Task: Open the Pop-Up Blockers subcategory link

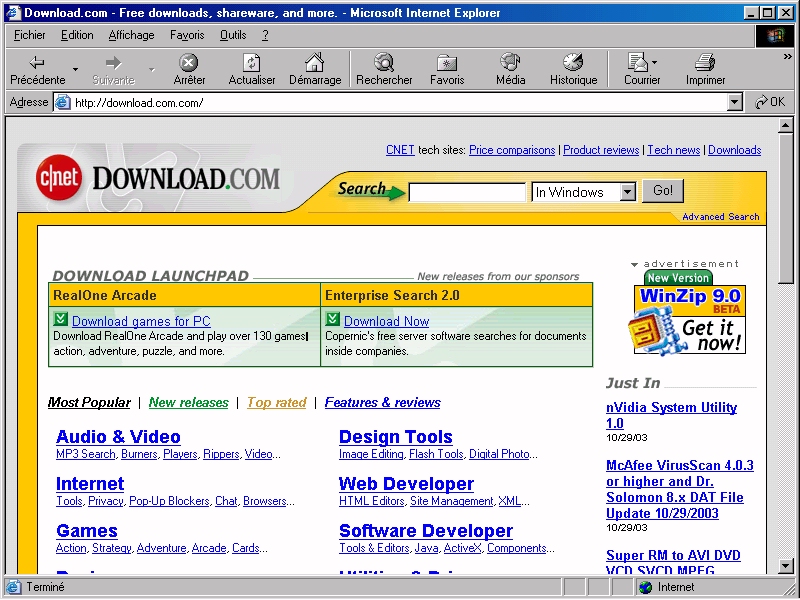Action: 169,501
